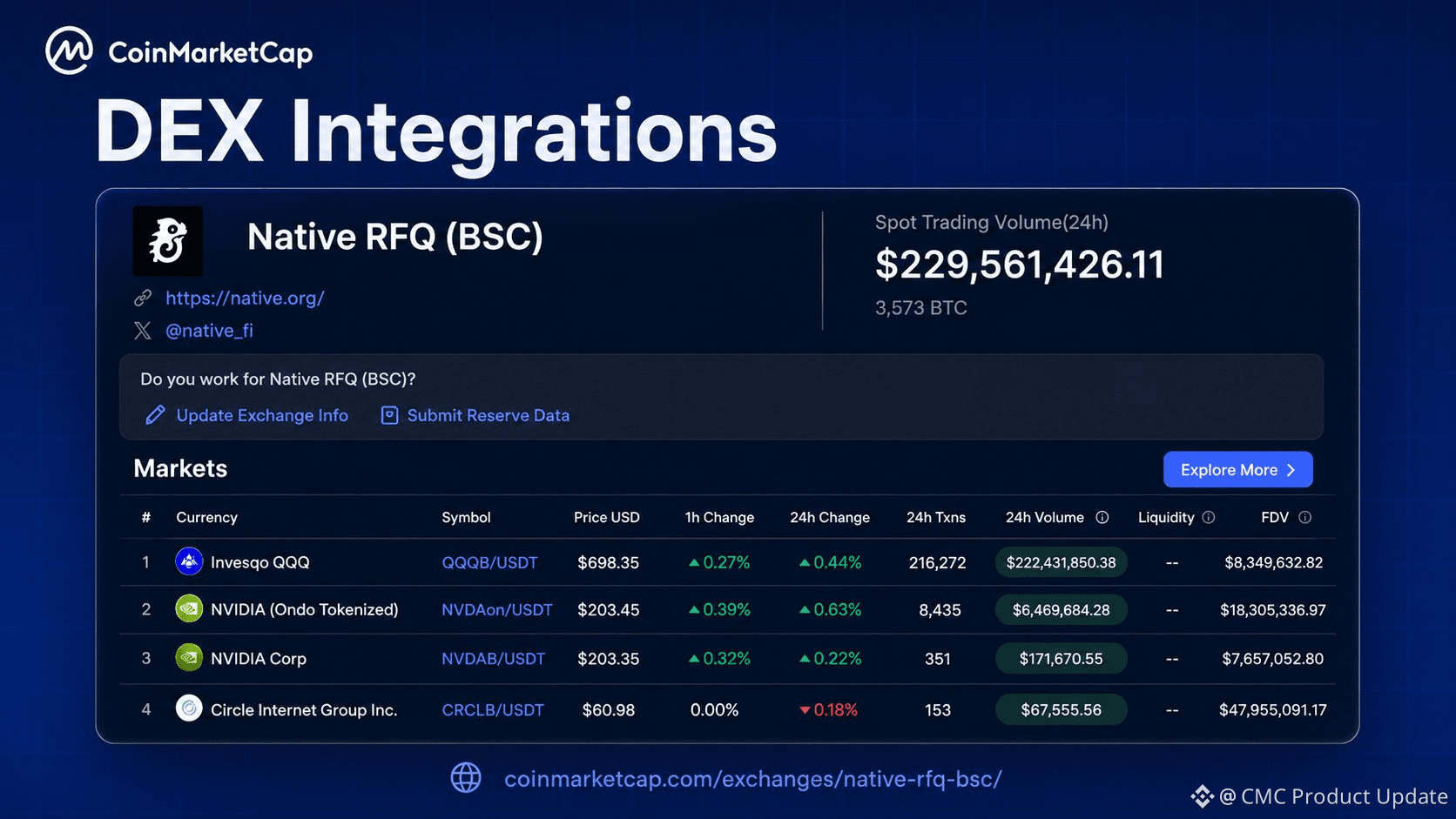
Task: Click the 3,573 BTC volume value
Action: point(921,307)
